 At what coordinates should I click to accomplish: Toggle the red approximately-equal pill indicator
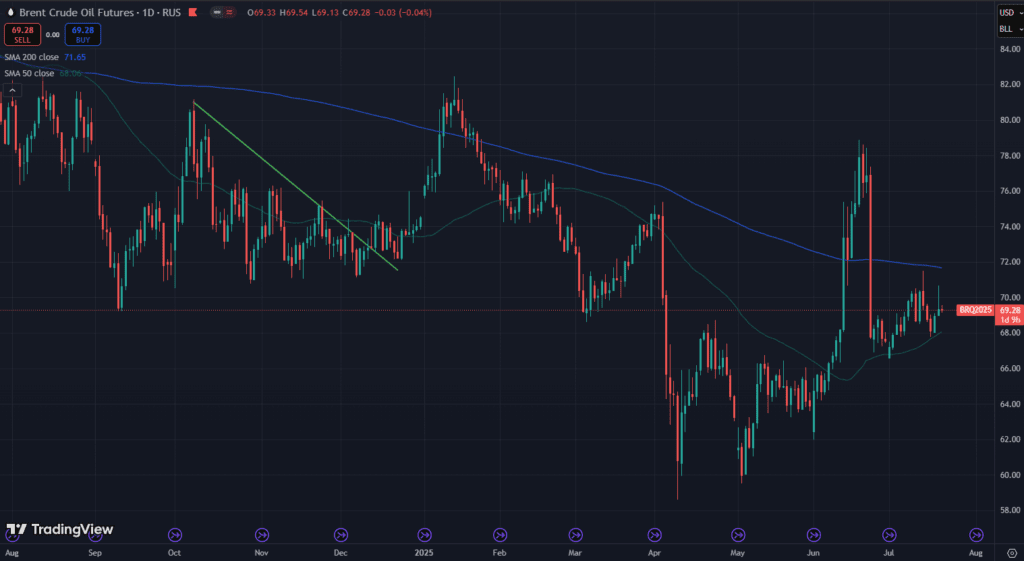coord(230,12)
